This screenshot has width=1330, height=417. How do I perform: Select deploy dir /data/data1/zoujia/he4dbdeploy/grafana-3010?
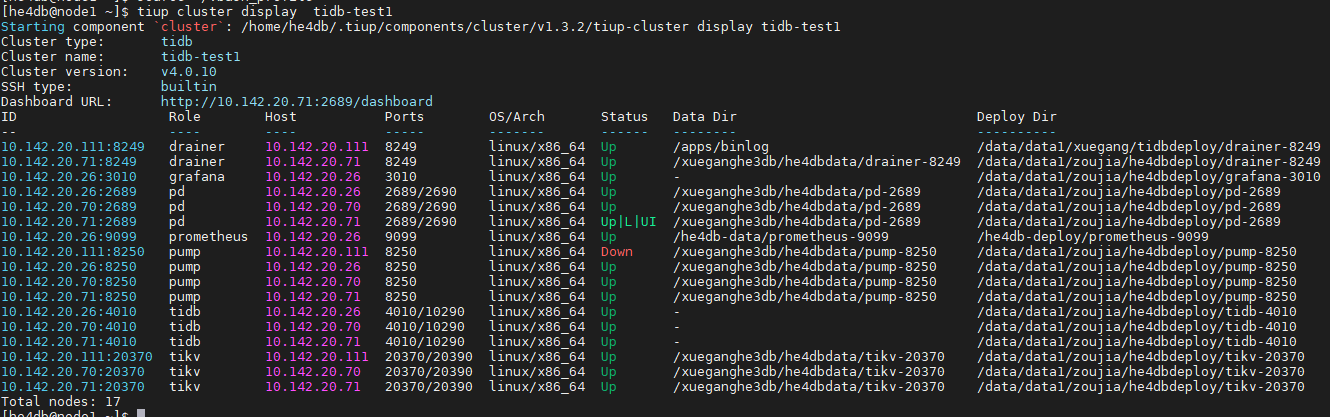coord(1149,177)
